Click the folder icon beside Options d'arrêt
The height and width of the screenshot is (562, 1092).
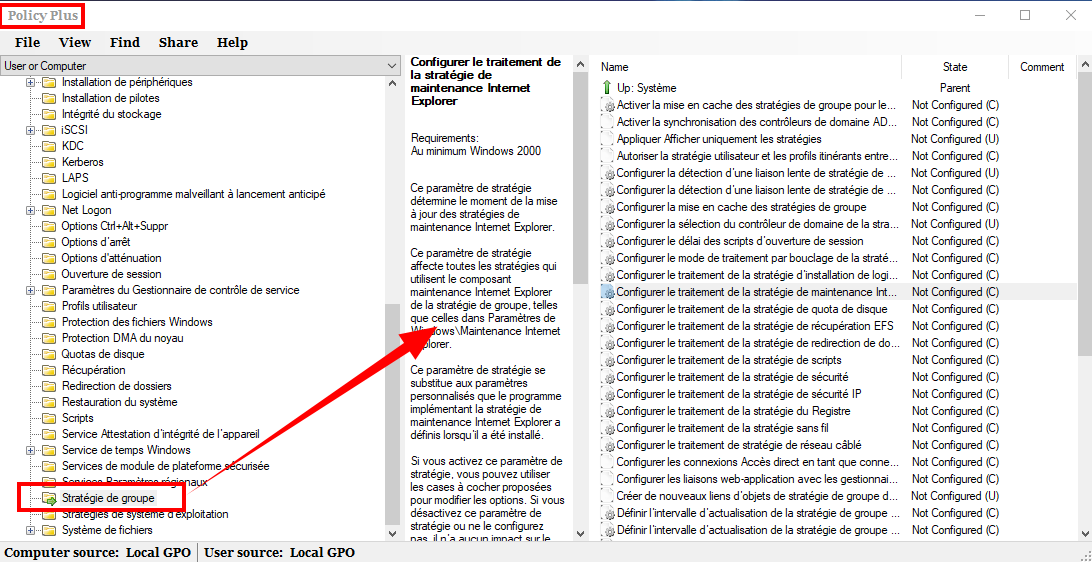(49, 242)
